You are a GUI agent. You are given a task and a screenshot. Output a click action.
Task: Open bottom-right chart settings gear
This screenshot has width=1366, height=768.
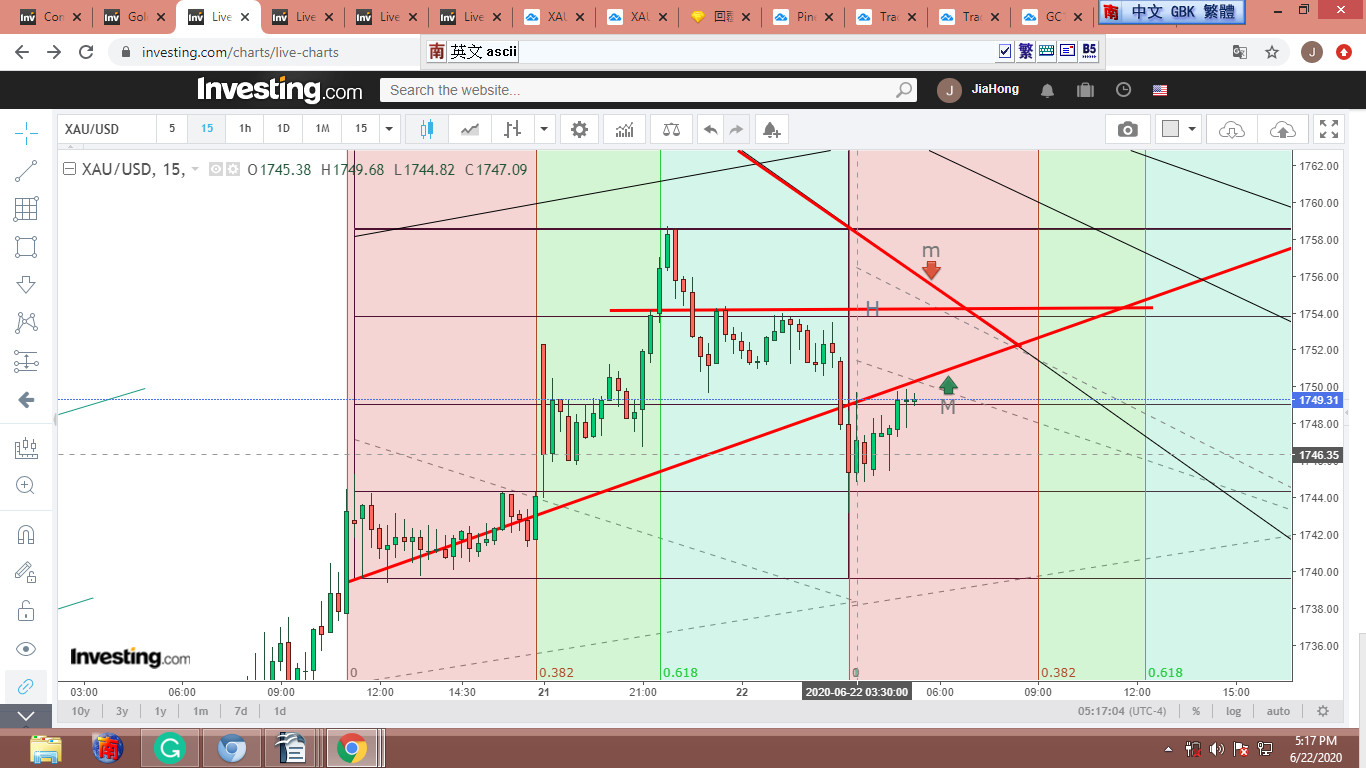[1323, 711]
